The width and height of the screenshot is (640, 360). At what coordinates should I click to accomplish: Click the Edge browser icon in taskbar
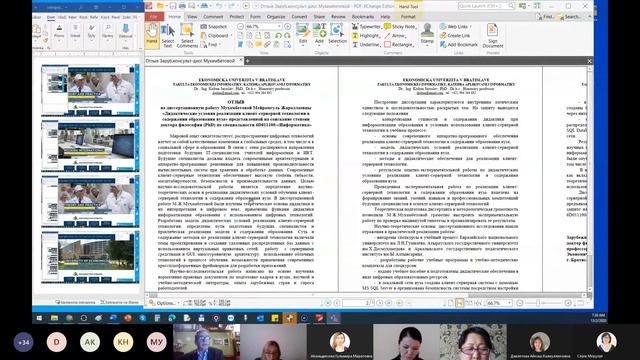point(172,318)
